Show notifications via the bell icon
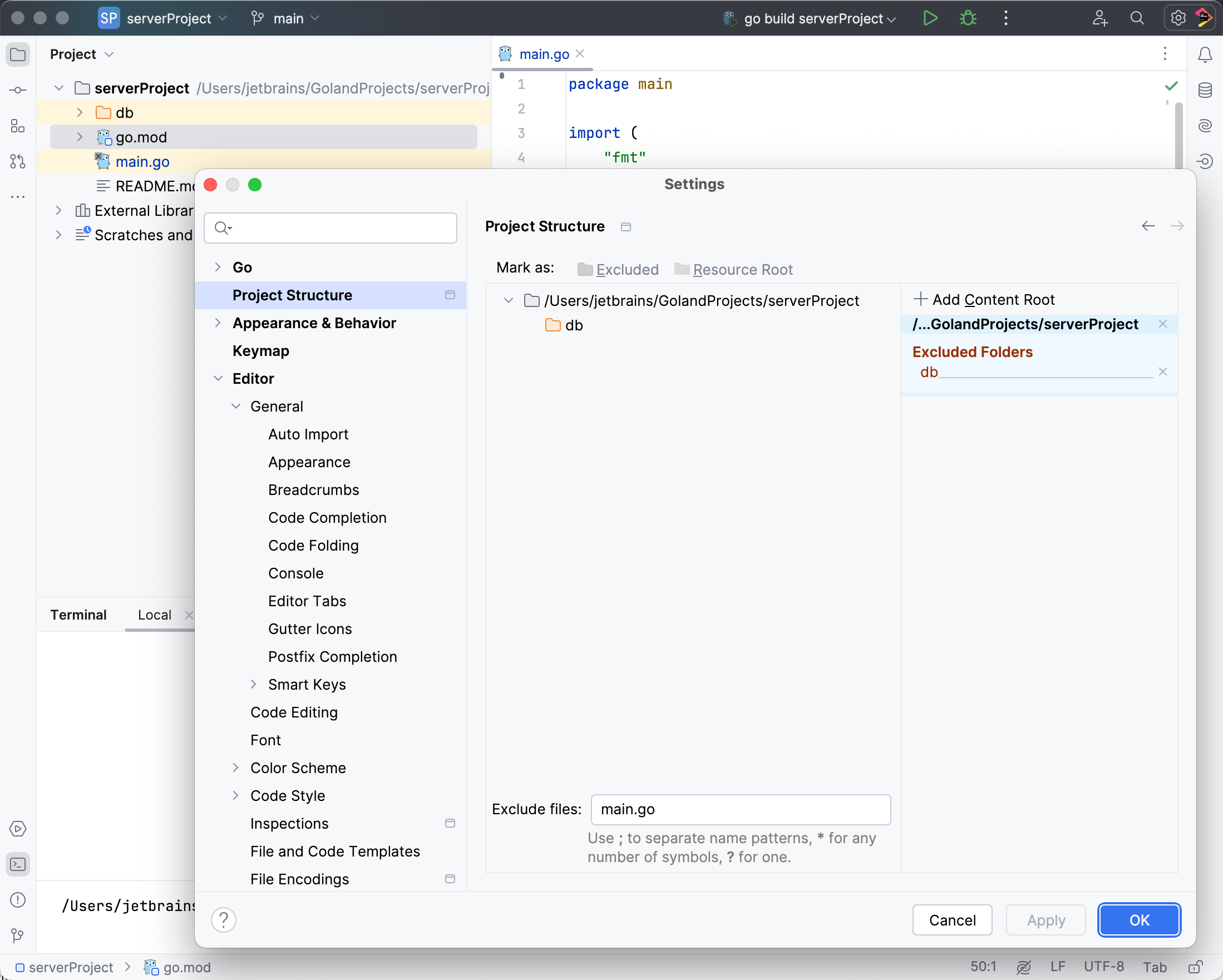The image size is (1223, 980). 1205,54
